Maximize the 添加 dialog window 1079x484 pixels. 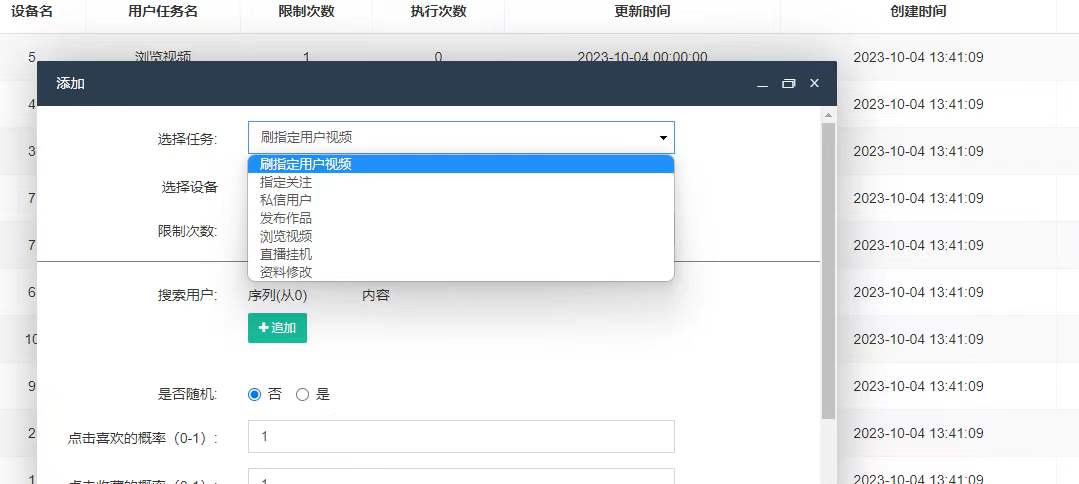click(x=788, y=84)
